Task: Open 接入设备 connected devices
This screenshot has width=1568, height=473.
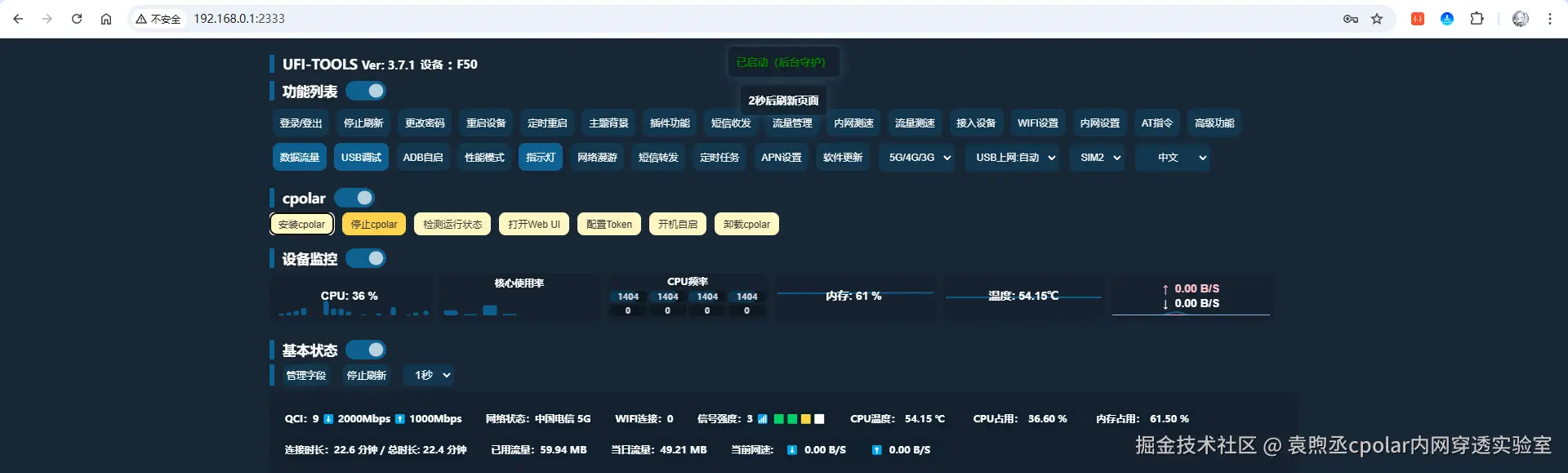Action: (x=976, y=123)
